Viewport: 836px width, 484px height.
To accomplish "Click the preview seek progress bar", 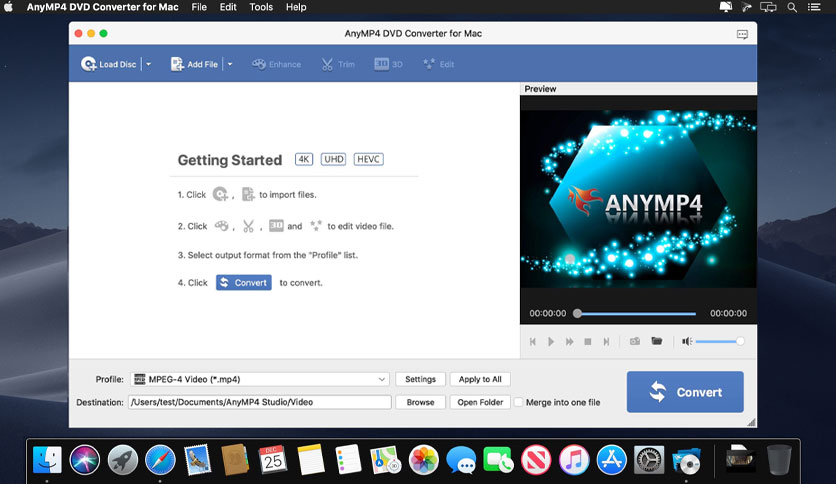I will click(636, 313).
